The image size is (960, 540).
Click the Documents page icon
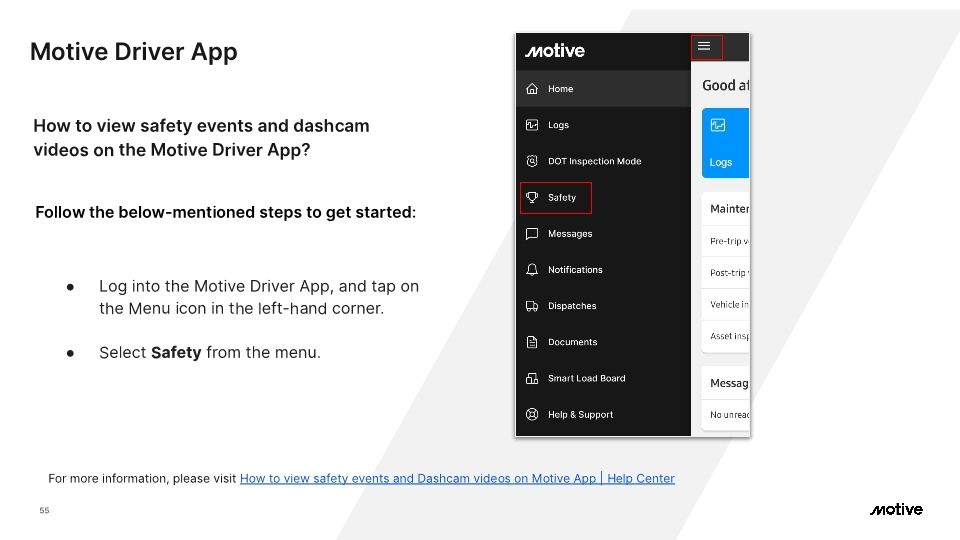(532, 342)
